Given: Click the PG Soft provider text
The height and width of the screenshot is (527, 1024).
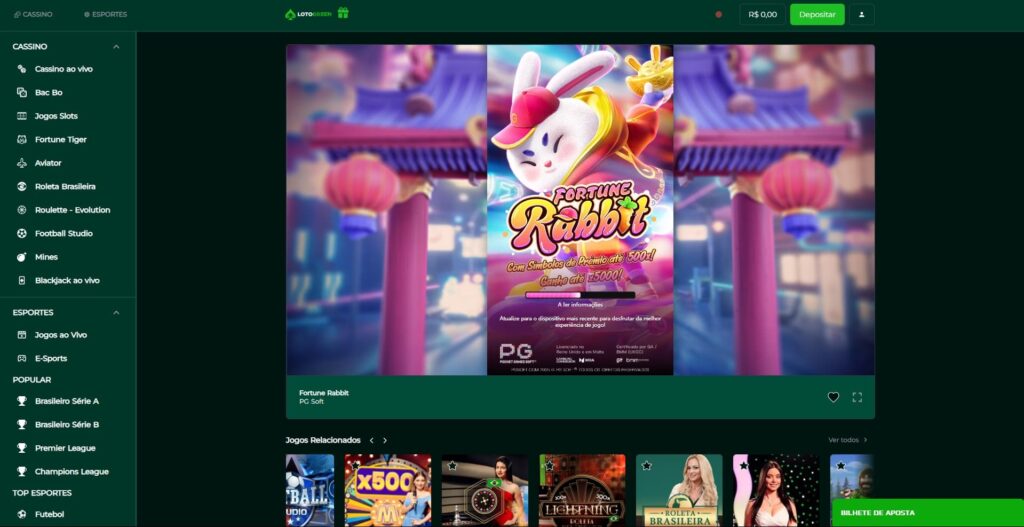Looking at the screenshot, I should tap(312, 402).
